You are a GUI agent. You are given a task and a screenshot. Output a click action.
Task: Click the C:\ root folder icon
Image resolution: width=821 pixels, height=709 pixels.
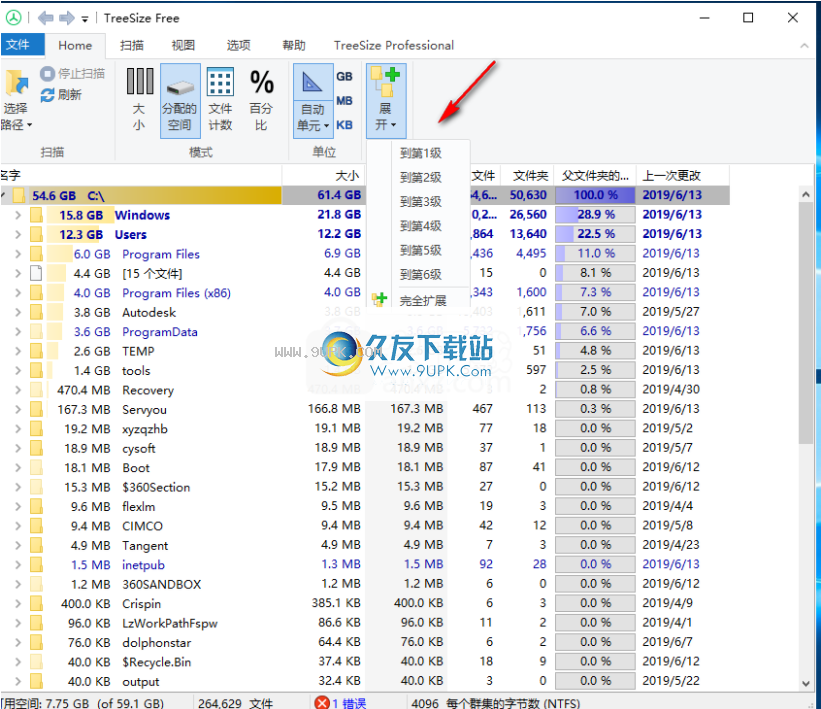[x=19, y=196]
